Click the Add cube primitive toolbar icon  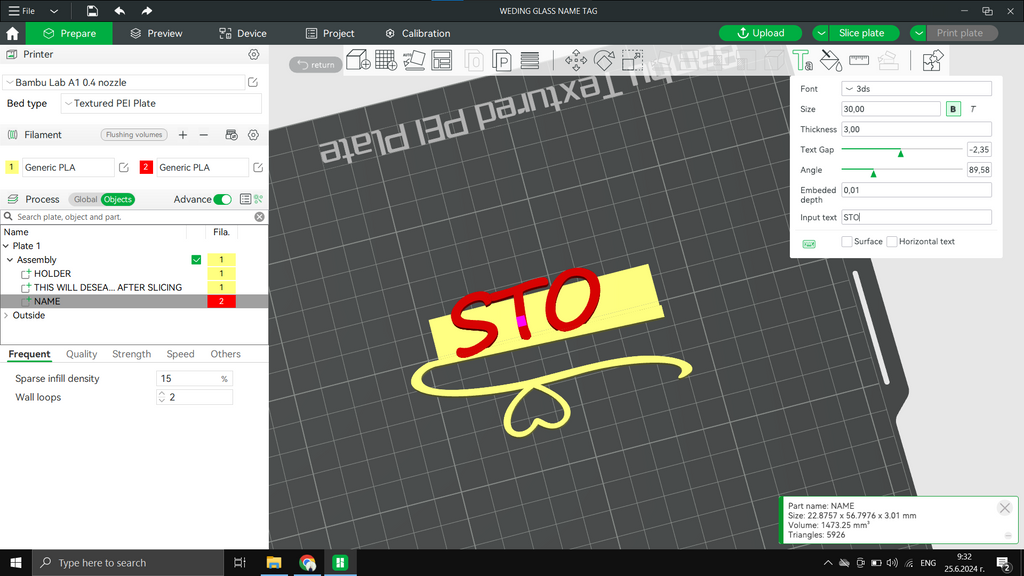pos(358,61)
